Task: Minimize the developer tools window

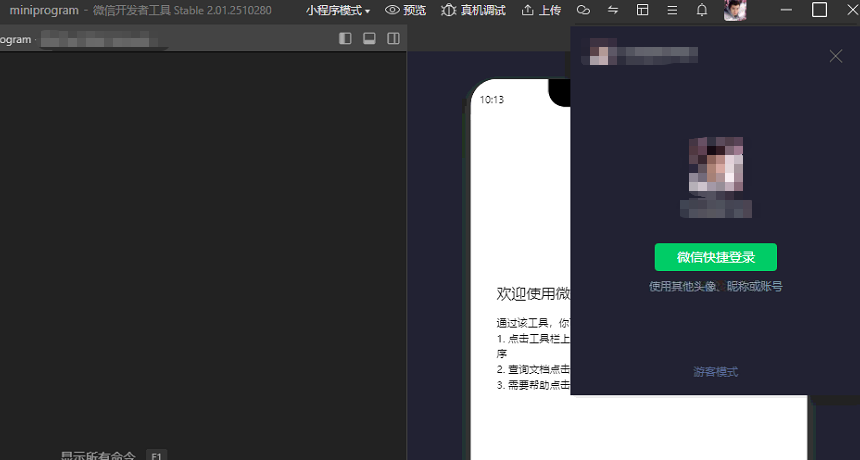Action: [x=786, y=10]
